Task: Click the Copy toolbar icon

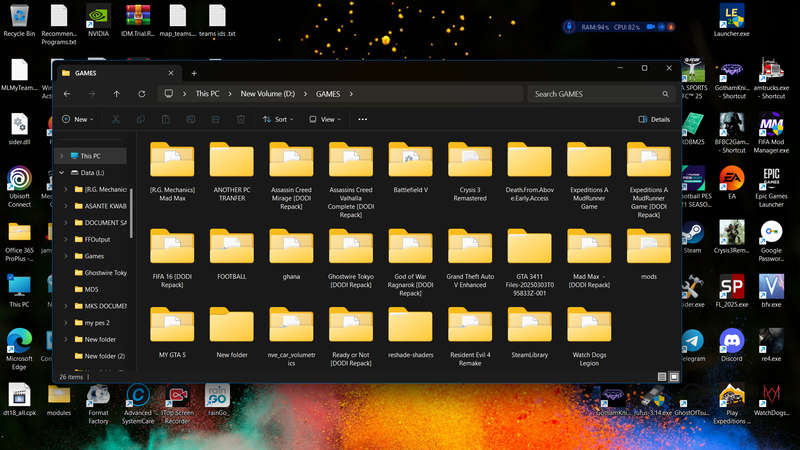Action: coord(141,119)
